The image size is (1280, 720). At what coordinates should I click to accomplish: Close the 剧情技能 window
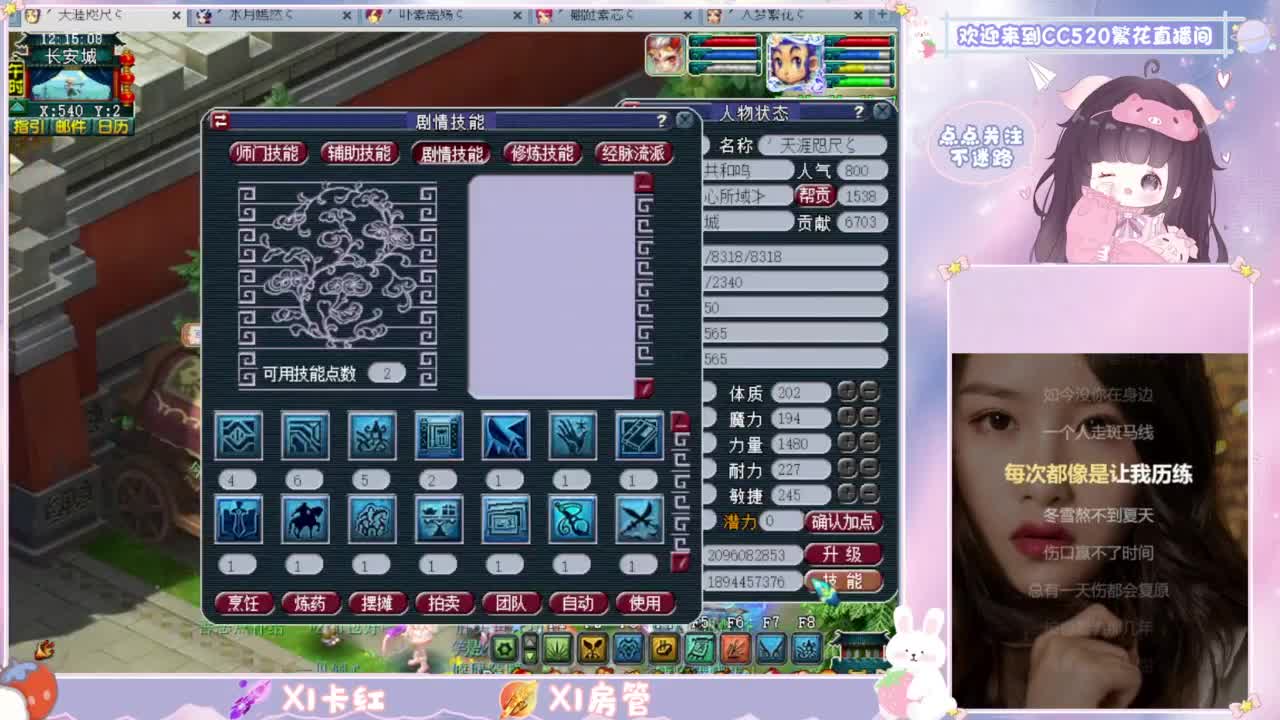tap(684, 120)
